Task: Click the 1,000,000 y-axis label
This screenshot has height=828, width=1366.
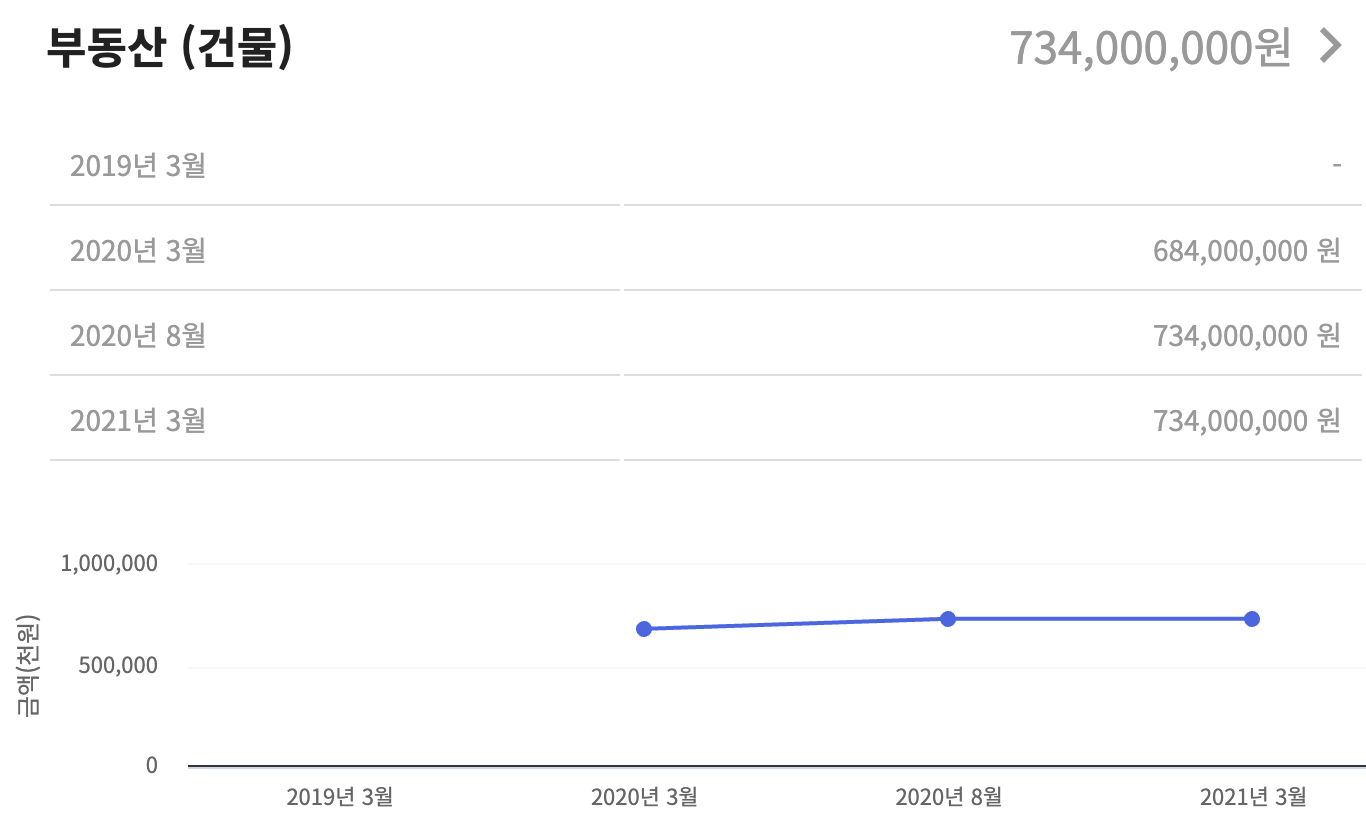Action: [109, 563]
